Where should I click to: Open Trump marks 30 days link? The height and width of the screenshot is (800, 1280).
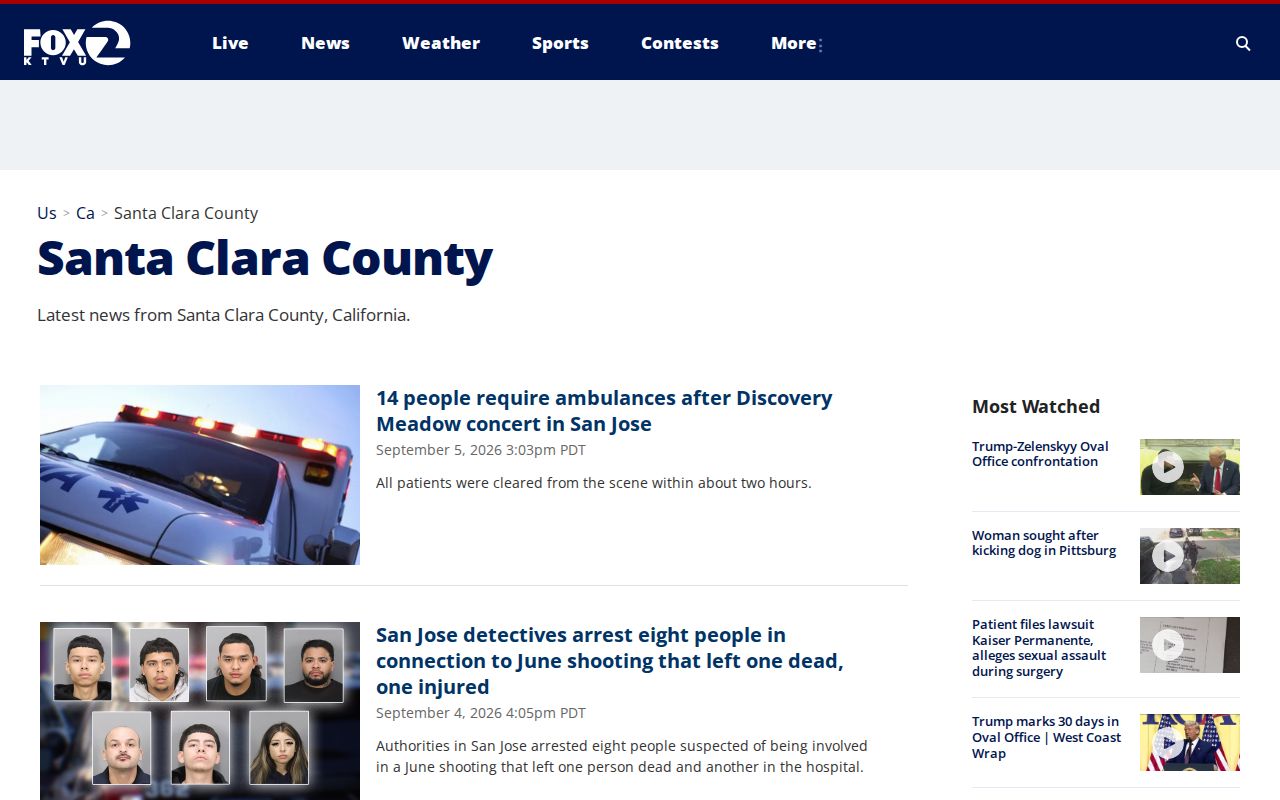(1047, 737)
